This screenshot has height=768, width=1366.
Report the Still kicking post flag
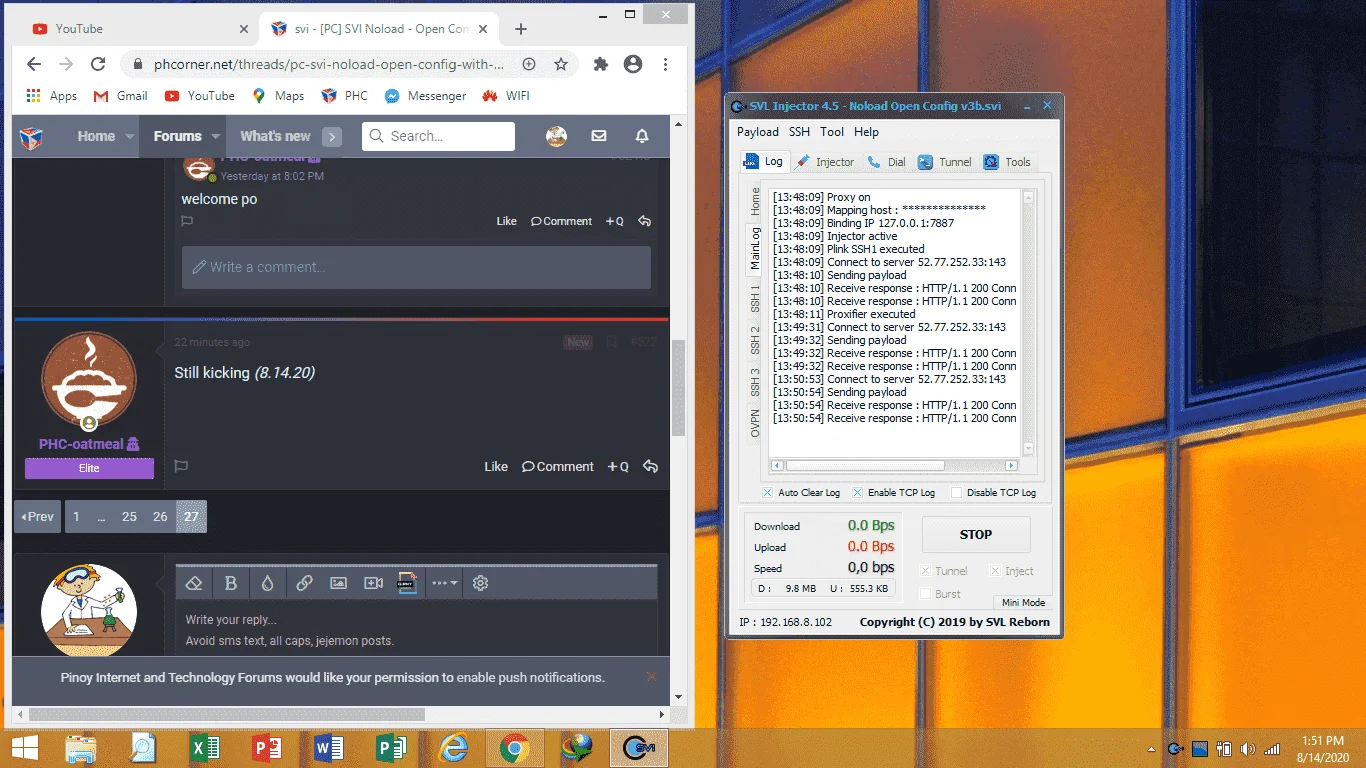coord(181,466)
